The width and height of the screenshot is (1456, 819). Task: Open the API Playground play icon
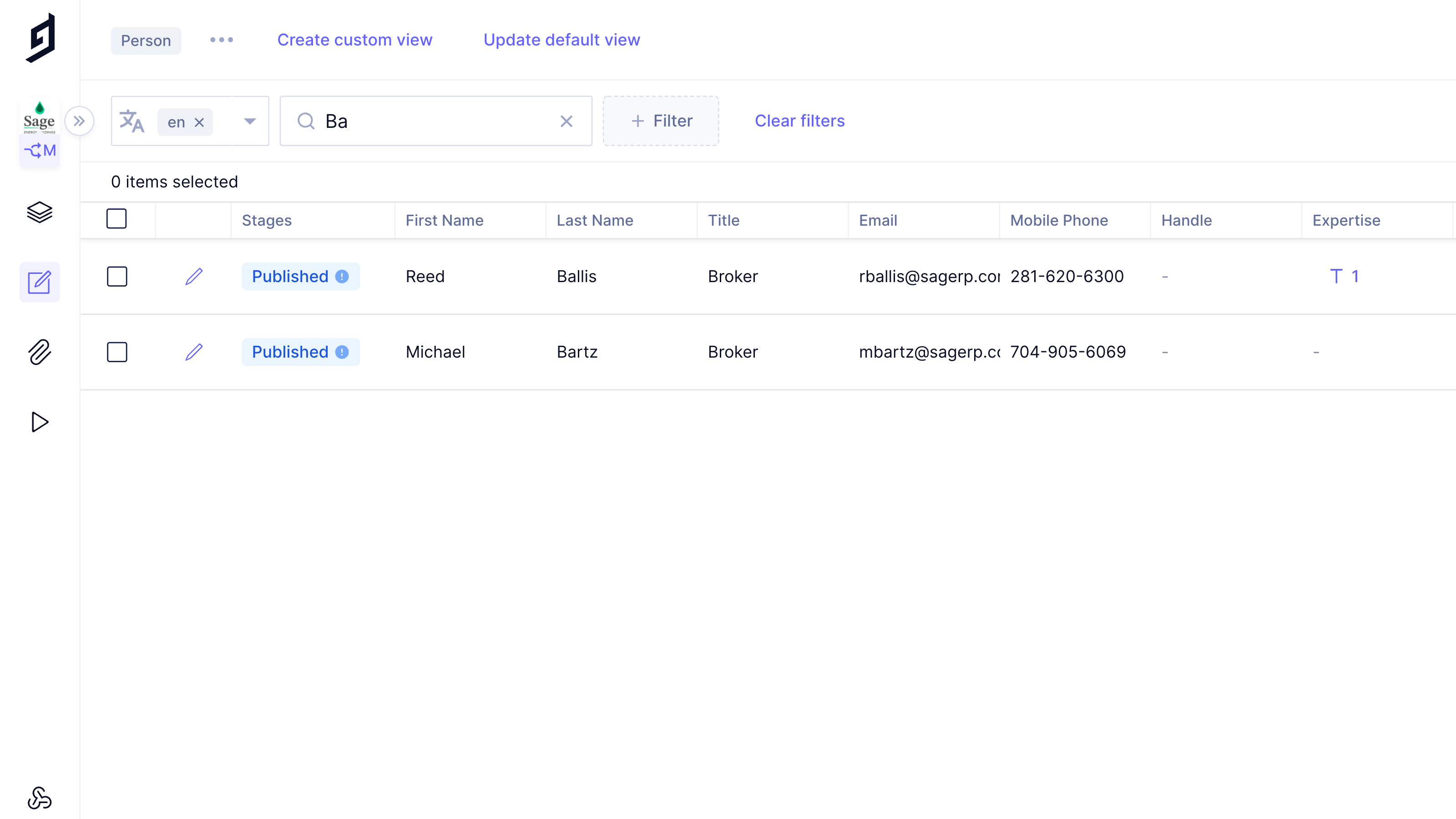[40, 422]
